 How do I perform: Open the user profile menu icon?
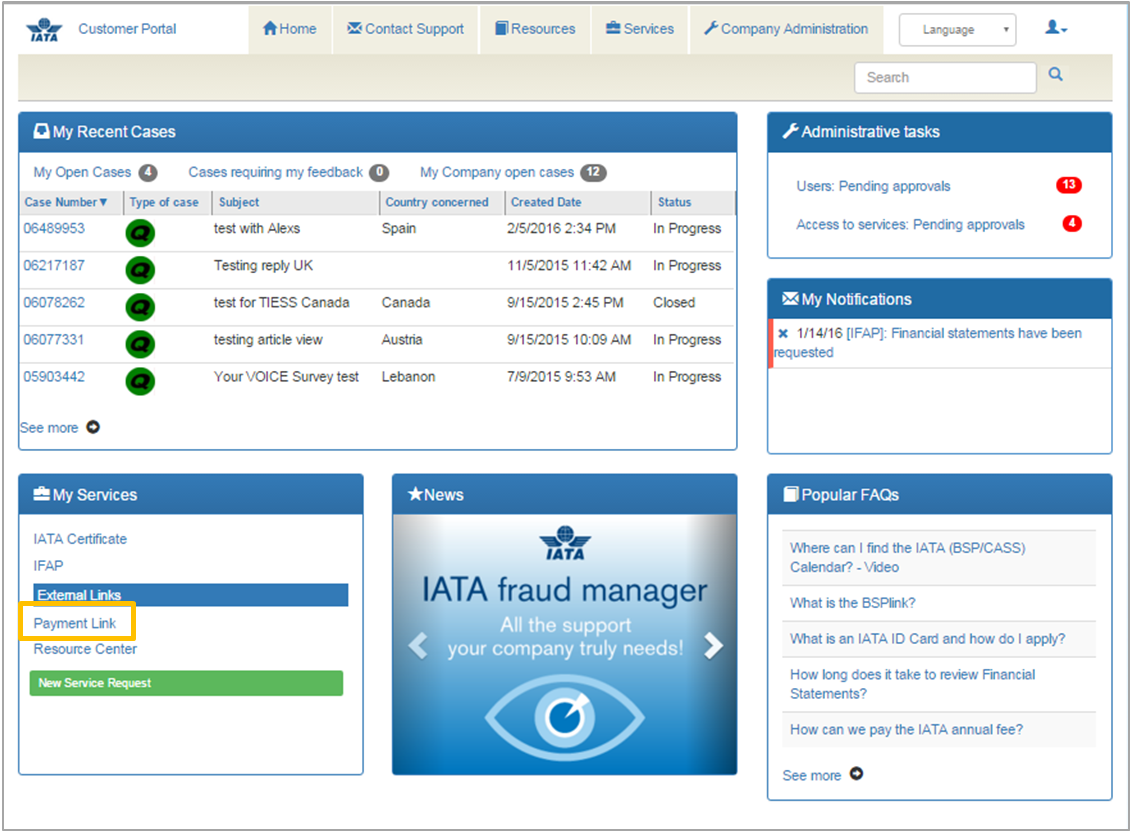tap(1056, 27)
